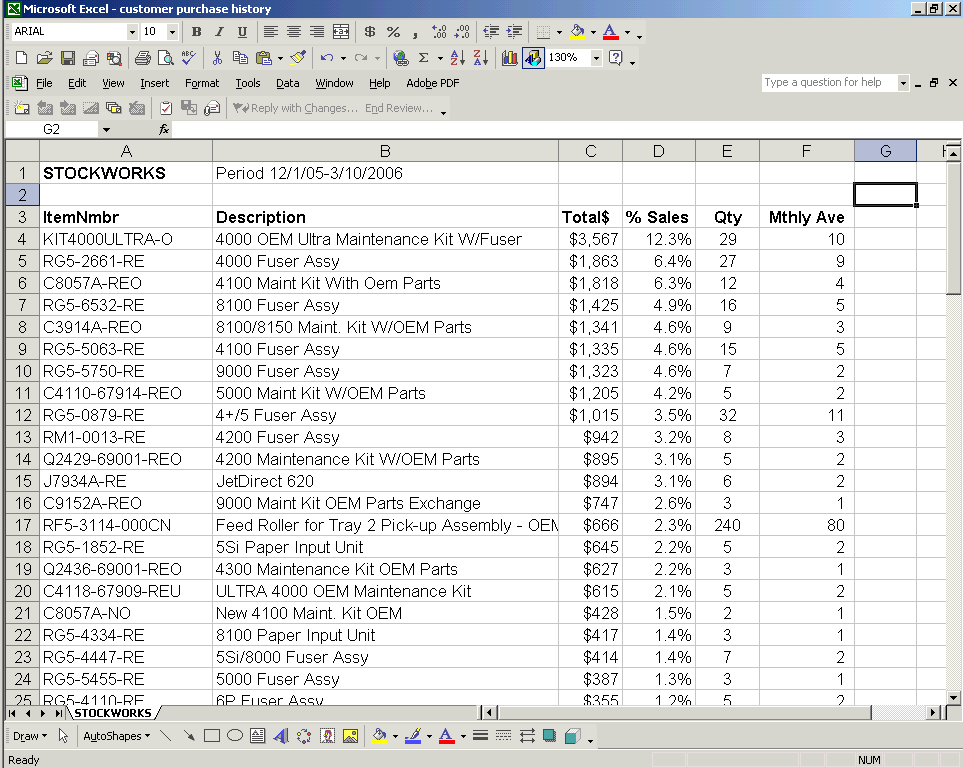Toggle Italic formatting
Viewport: 963px width, 768px height.
[x=219, y=32]
